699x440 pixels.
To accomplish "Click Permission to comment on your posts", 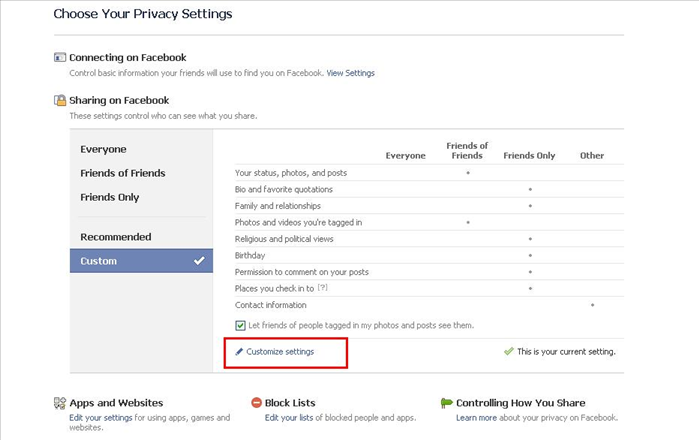I will (x=302, y=272).
